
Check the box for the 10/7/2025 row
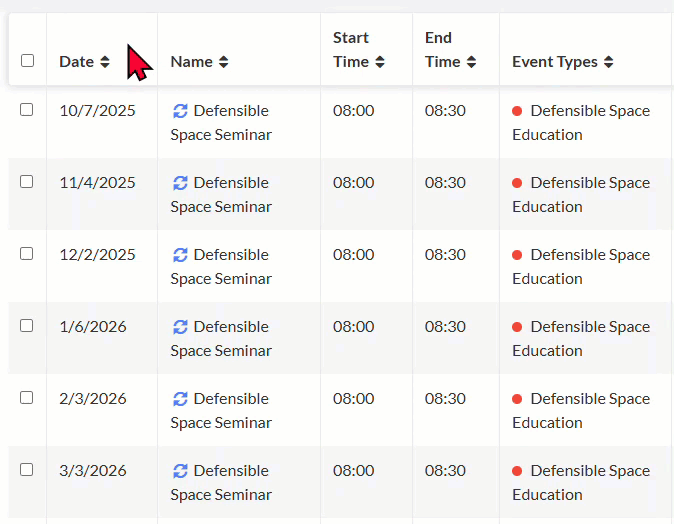(27, 110)
